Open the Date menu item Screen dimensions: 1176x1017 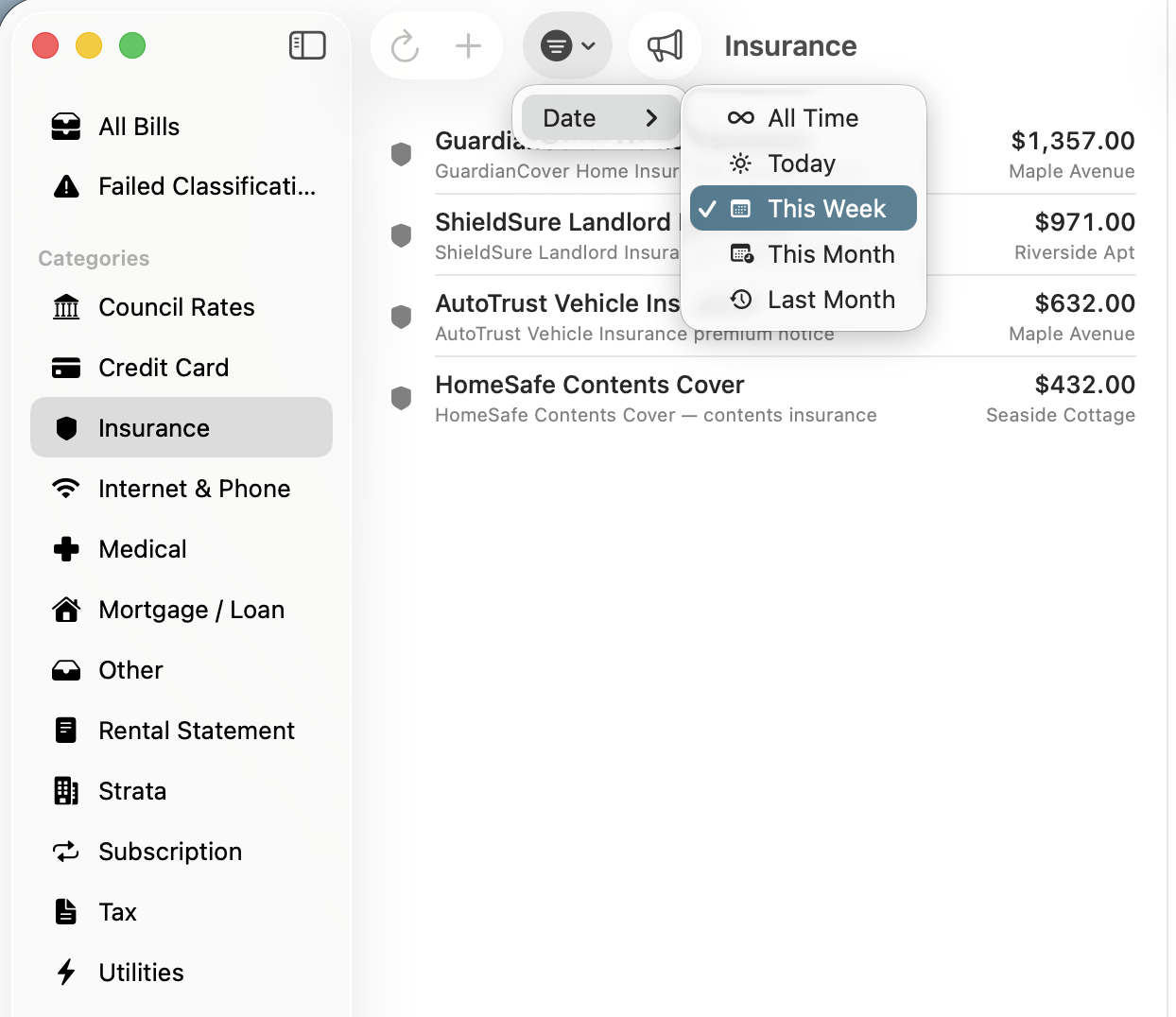tap(600, 118)
